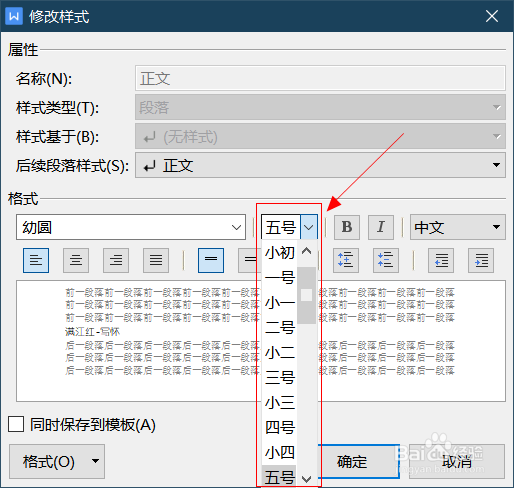Screen dimensions: 514x488
Task: Choose 四号 font size from the list
Action: (279, 428)
